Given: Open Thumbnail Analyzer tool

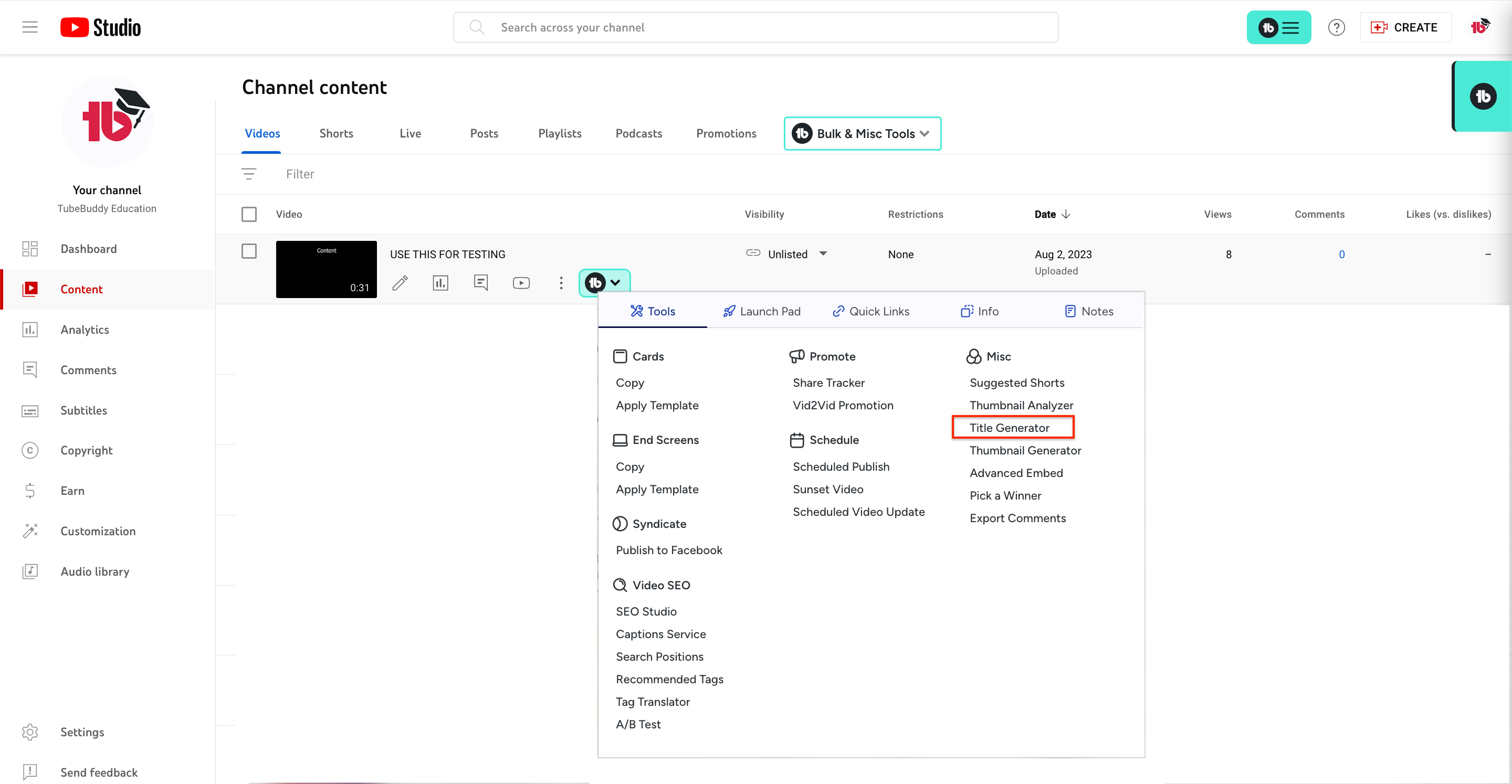Looking at the screenshot, I should tap(1021, 406).
